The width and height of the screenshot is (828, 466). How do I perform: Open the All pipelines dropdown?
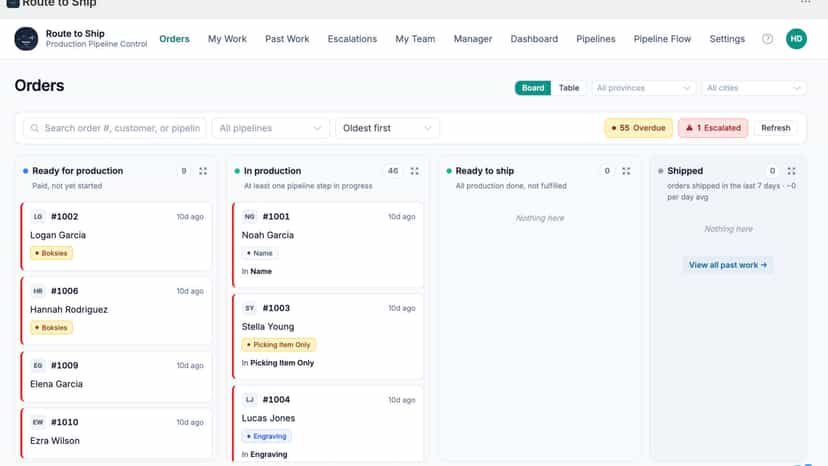pyautogui.click(x=270, y=128)
